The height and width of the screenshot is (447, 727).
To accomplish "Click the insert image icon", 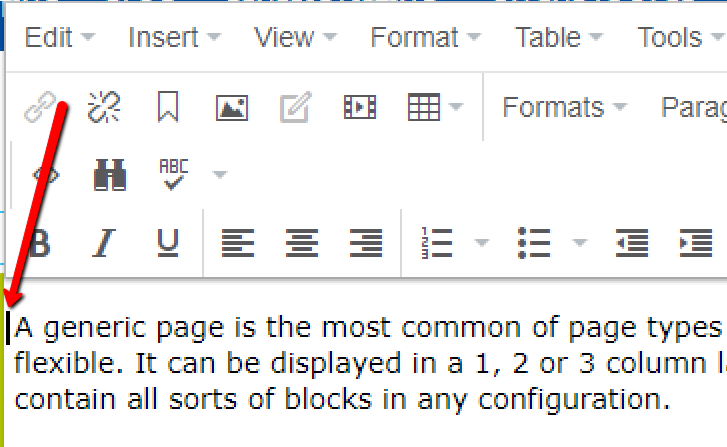I will (231, 107).
